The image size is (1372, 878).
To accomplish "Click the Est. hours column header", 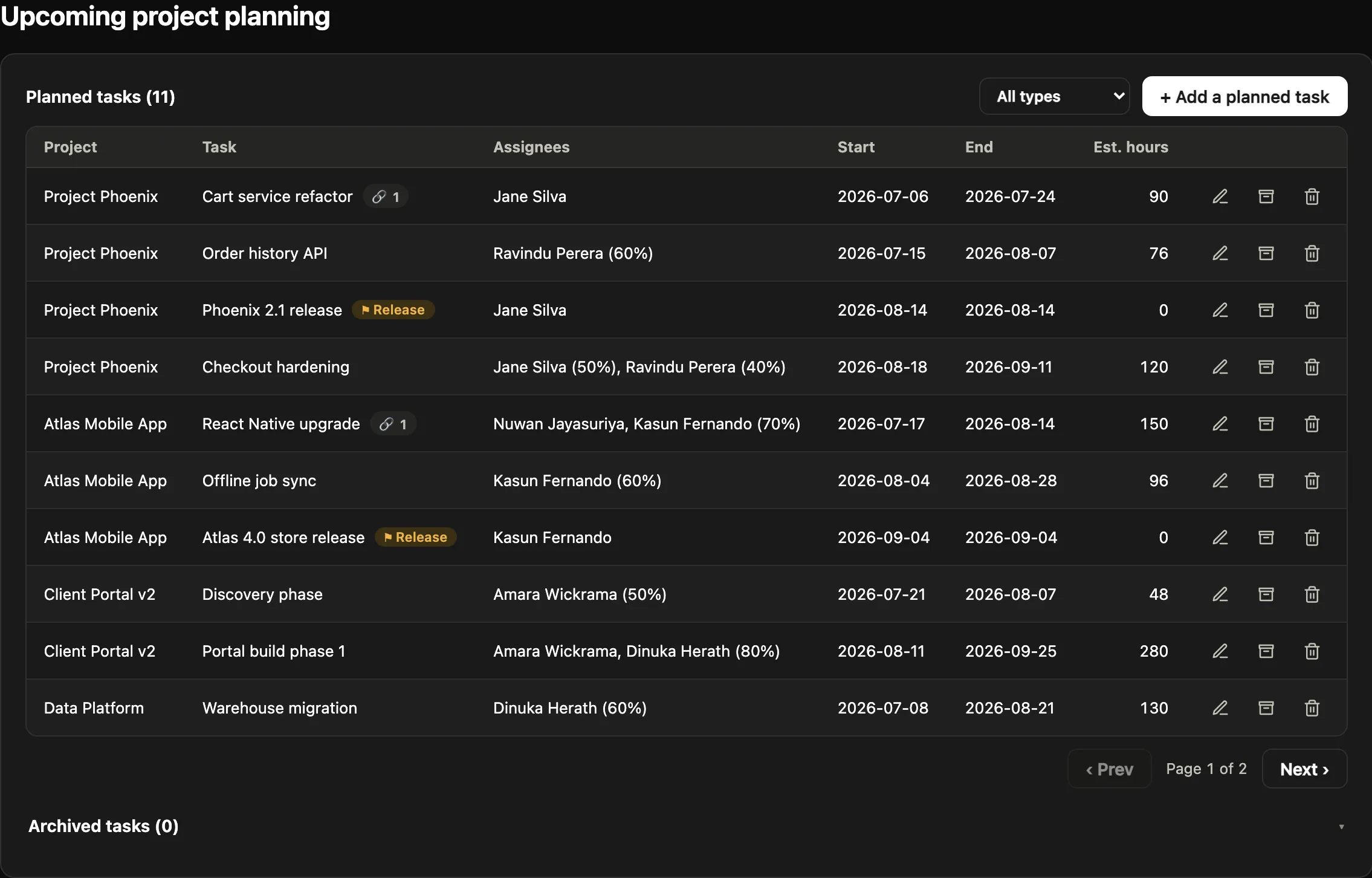I will [1131, 147].
